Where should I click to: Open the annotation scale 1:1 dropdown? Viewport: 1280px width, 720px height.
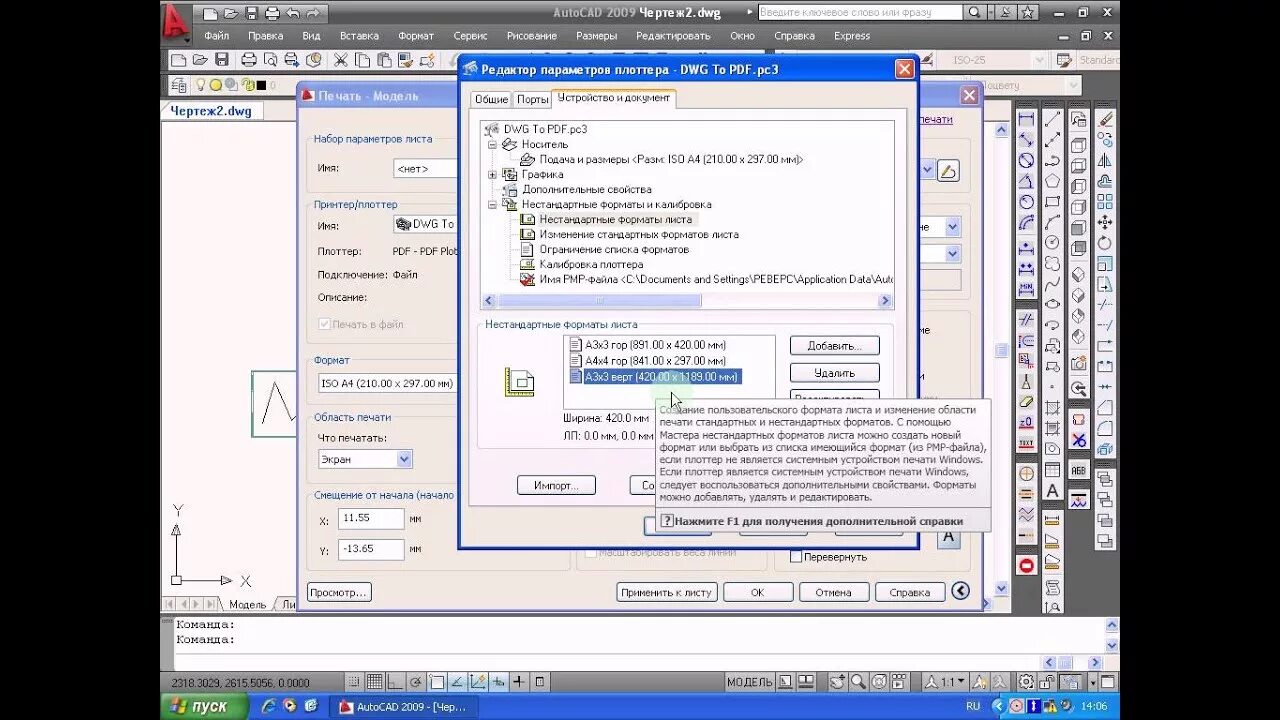[945, 682]
